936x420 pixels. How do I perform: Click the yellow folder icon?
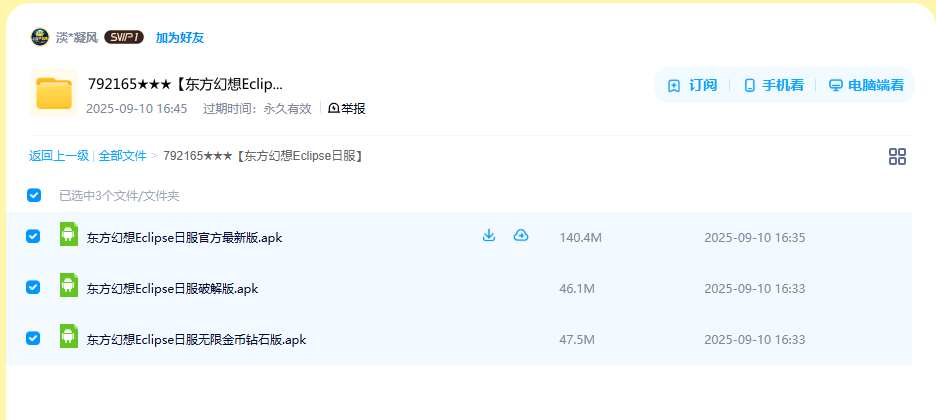(x=54, y=93)
